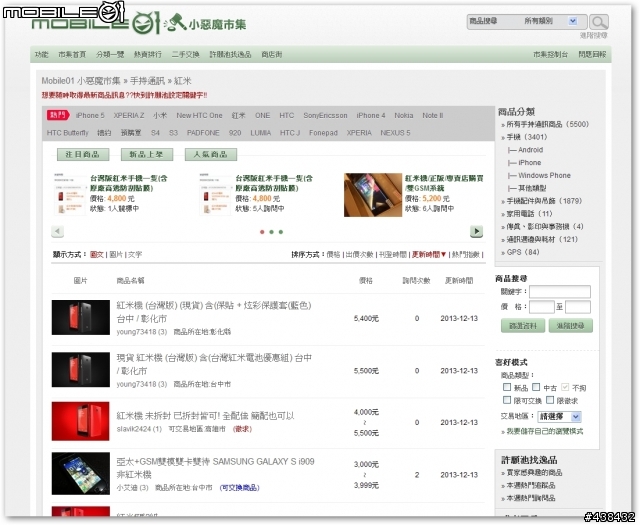The width and height of the screenshot is (640, 525).
Task: Click NEXUS 5 hot keyword link
Action: 396,133
